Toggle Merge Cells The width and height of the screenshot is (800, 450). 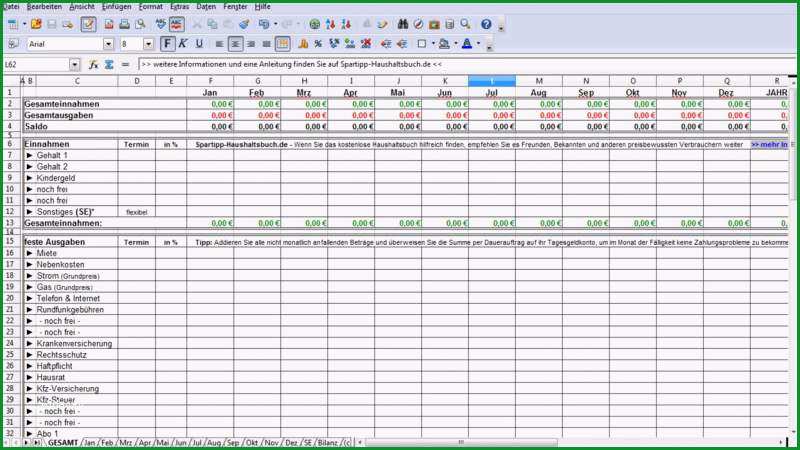283,44
